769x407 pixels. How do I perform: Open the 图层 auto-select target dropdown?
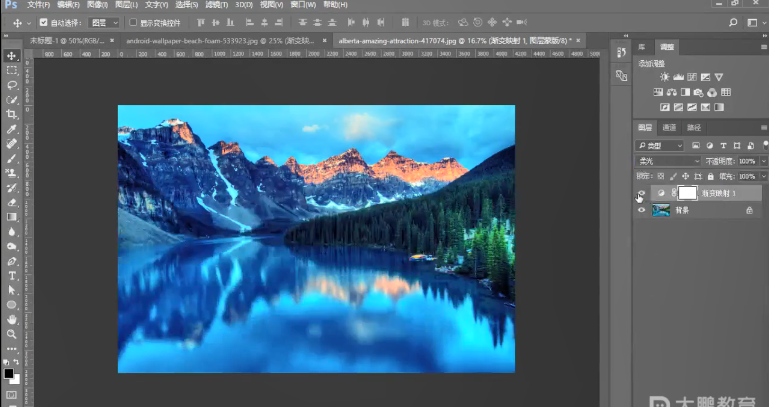click(103, 21)
